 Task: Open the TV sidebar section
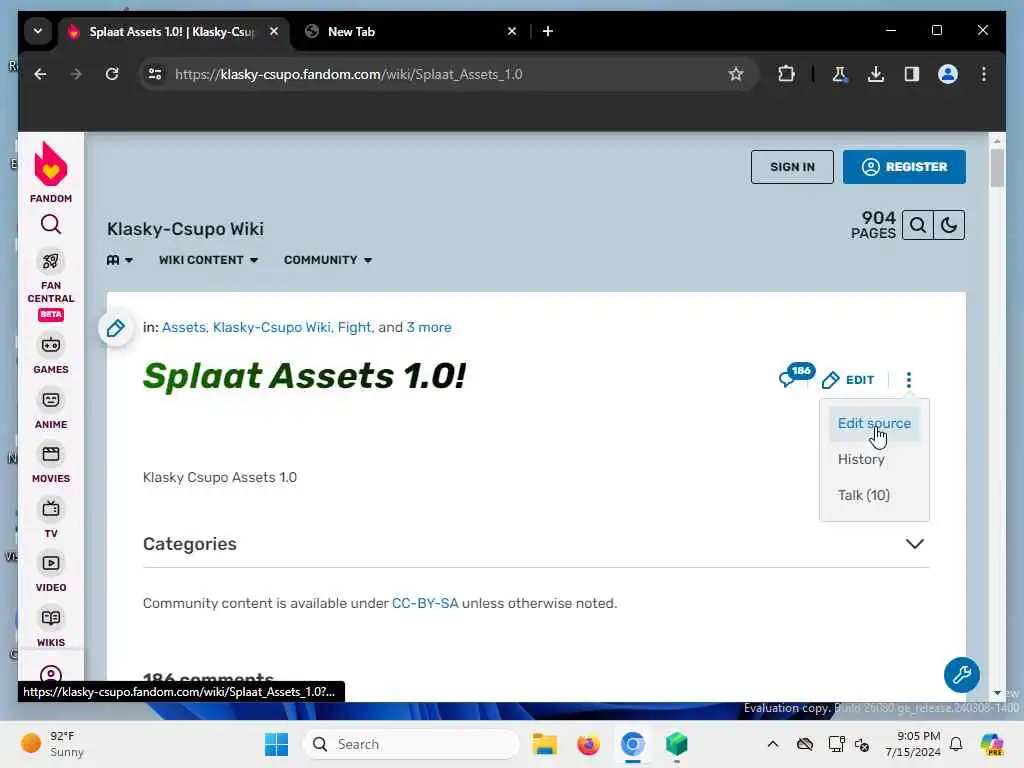(51, 518)
